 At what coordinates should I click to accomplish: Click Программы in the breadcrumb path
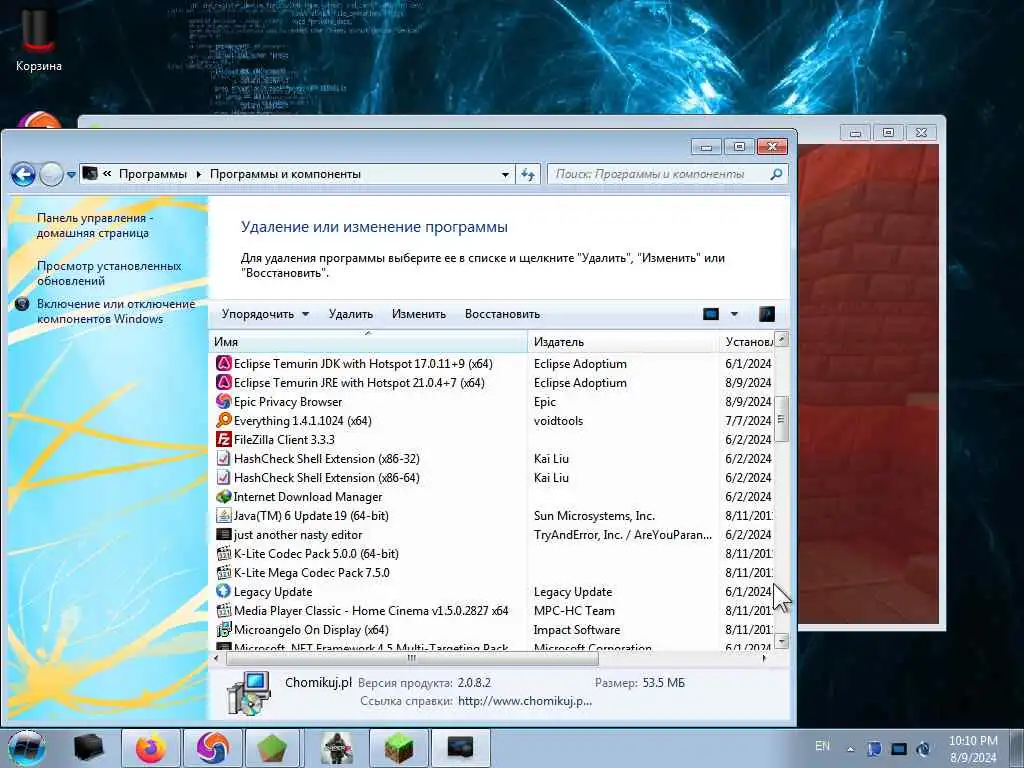153,174
